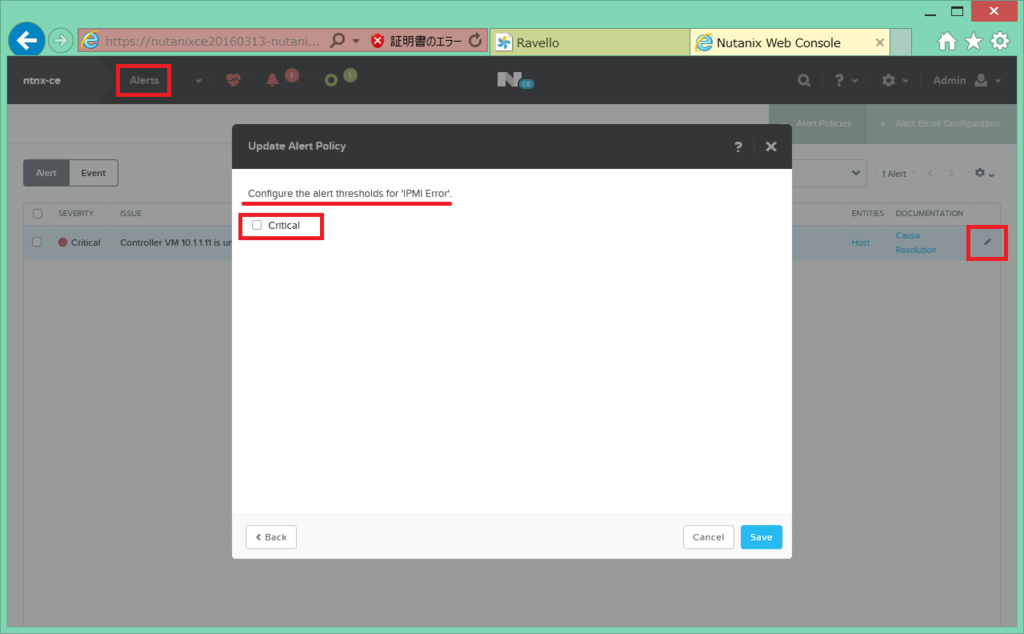Sort by the ISSUE column header
The width and height of the screenshot is (1024, 634).
pos(131,214)
